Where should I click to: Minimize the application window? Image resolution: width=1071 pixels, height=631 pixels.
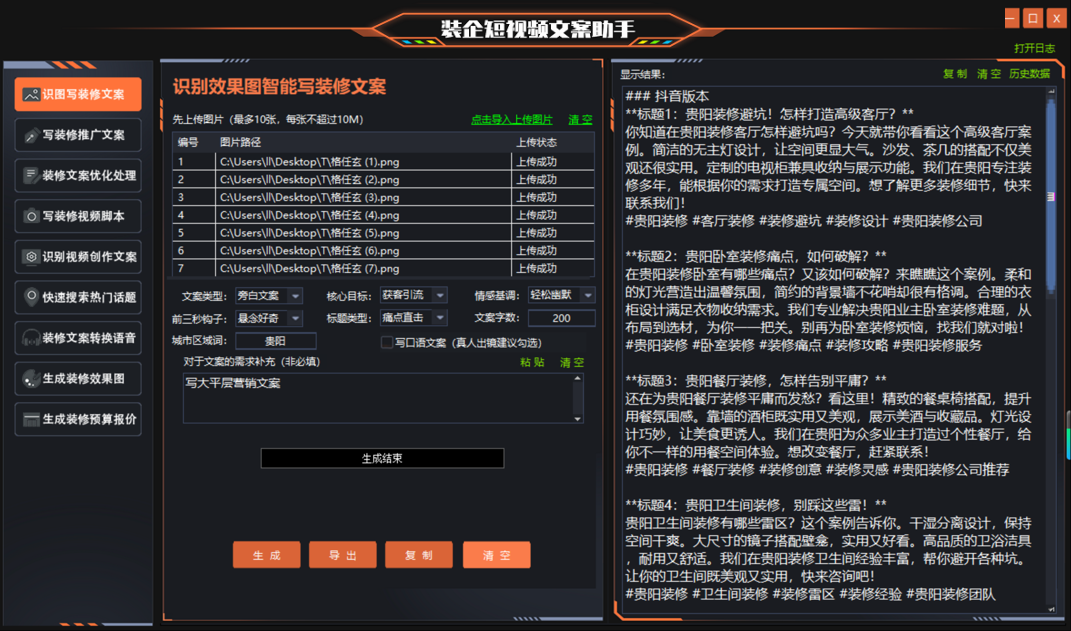[x=1012, y=18]
